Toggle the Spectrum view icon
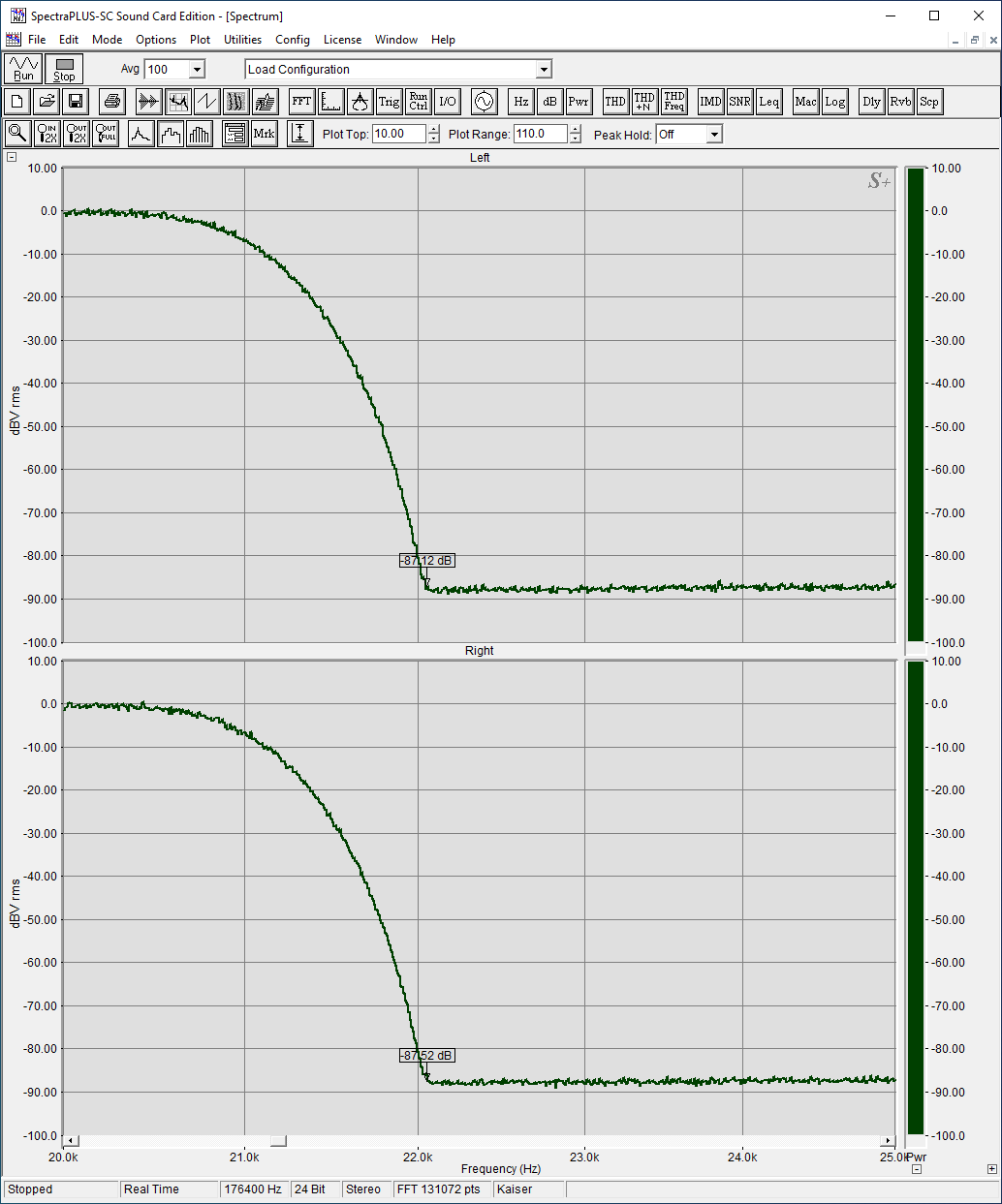The width and height of the screenshot is (1002, 1204). click(177, 102)
